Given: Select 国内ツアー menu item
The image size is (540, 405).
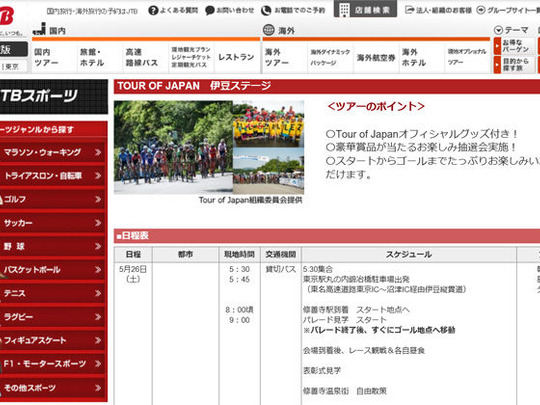Looking at the screenshot, I should point(54,57).
